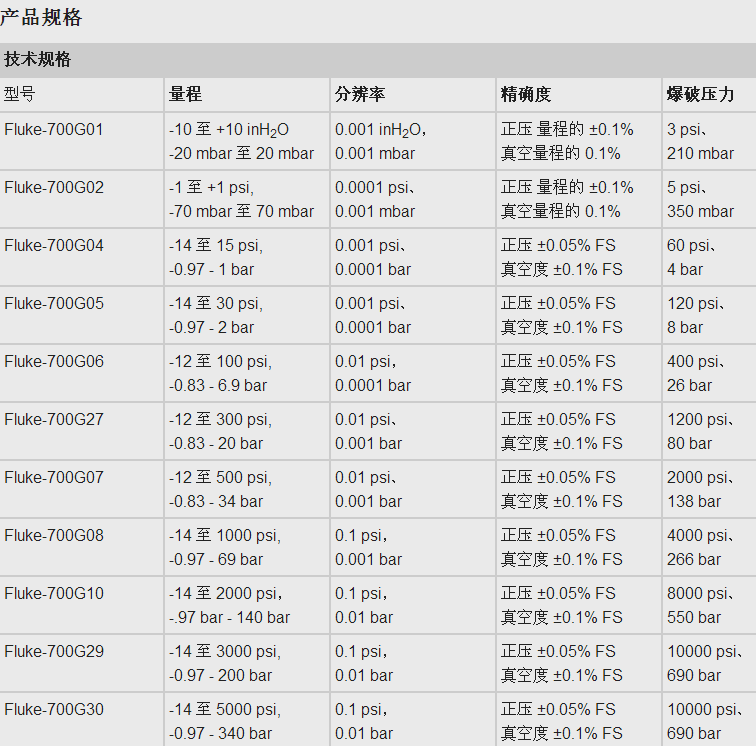Select the Fluke-700G02 model cell
This screenshot has height=746, width=756.
pyautogui.click(x=54, y=187)
